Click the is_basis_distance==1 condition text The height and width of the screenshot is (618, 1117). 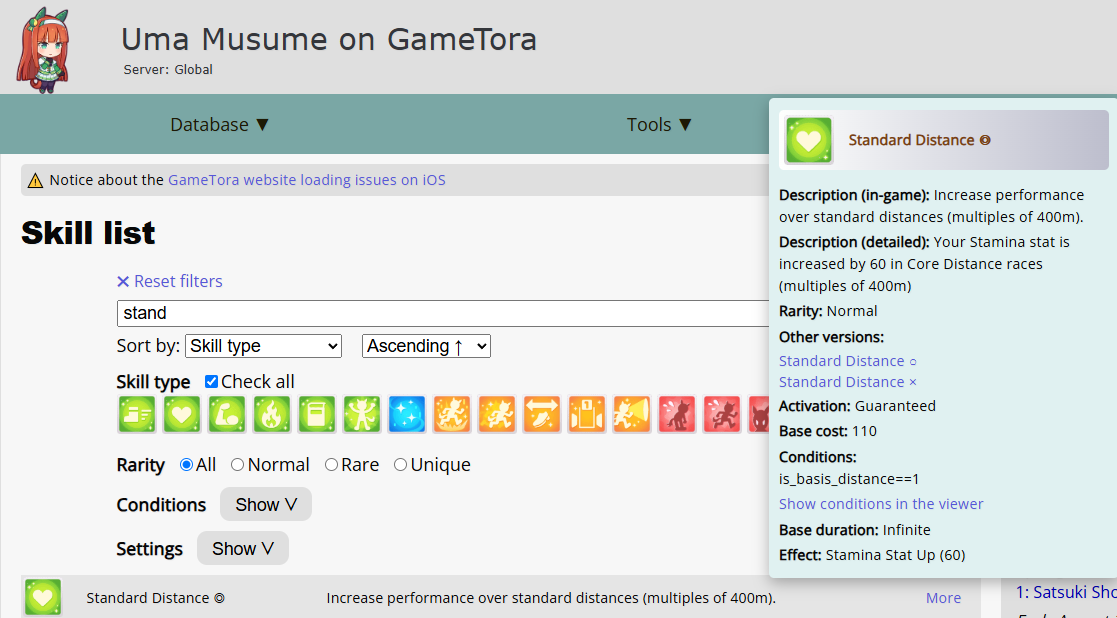point(849,479)
